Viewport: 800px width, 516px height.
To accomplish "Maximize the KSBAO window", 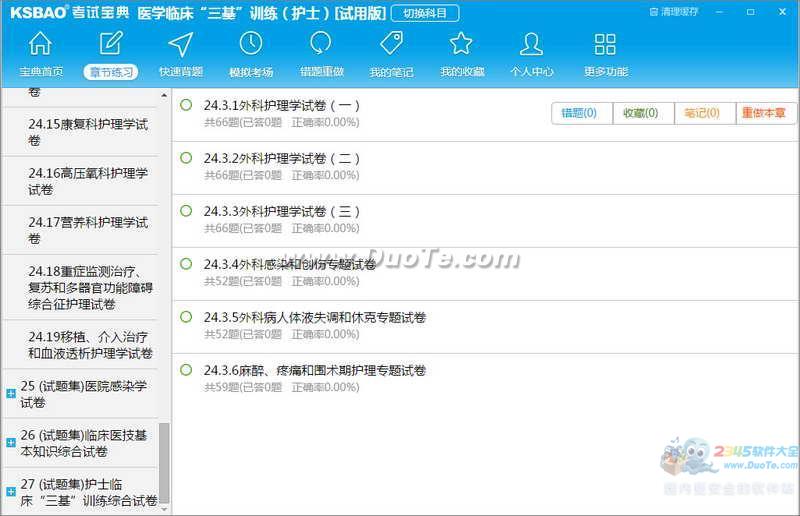I will 751,12.
